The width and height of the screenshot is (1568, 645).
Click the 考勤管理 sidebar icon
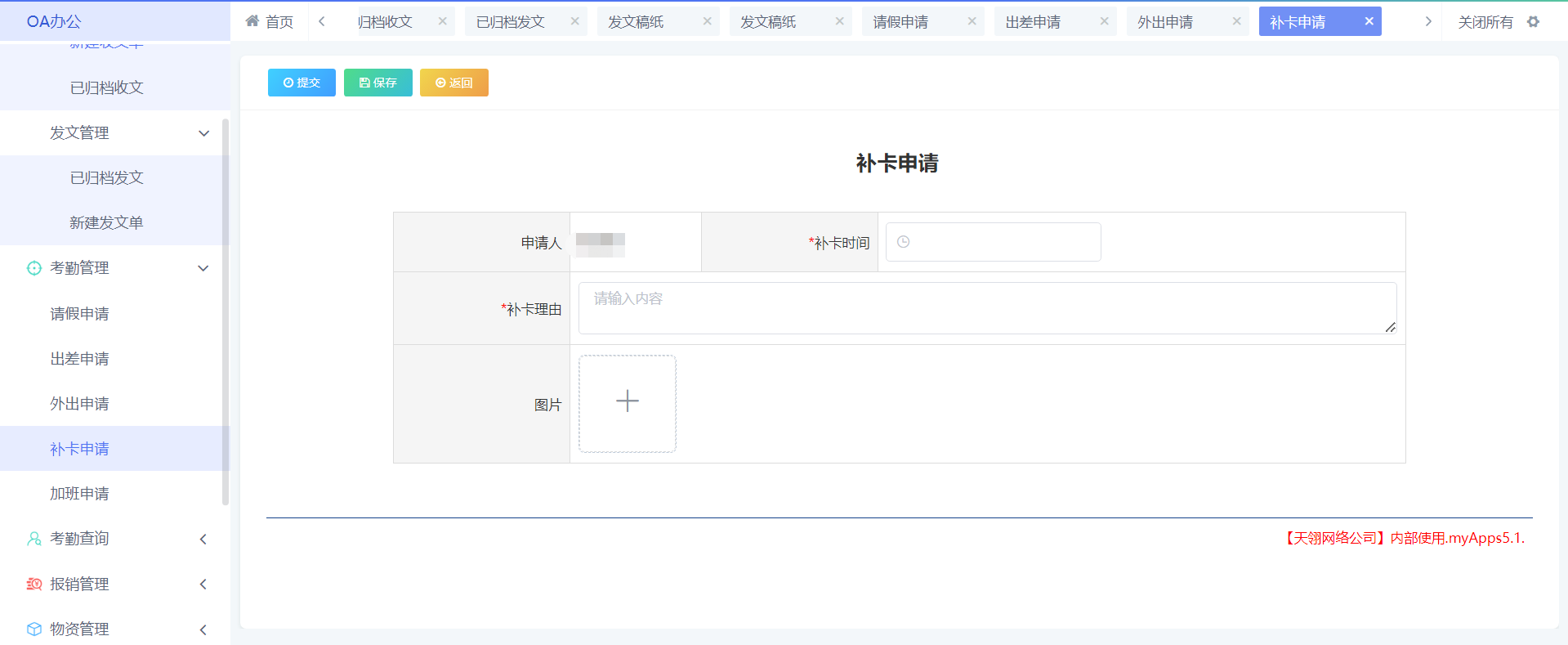tap(34, 268)
